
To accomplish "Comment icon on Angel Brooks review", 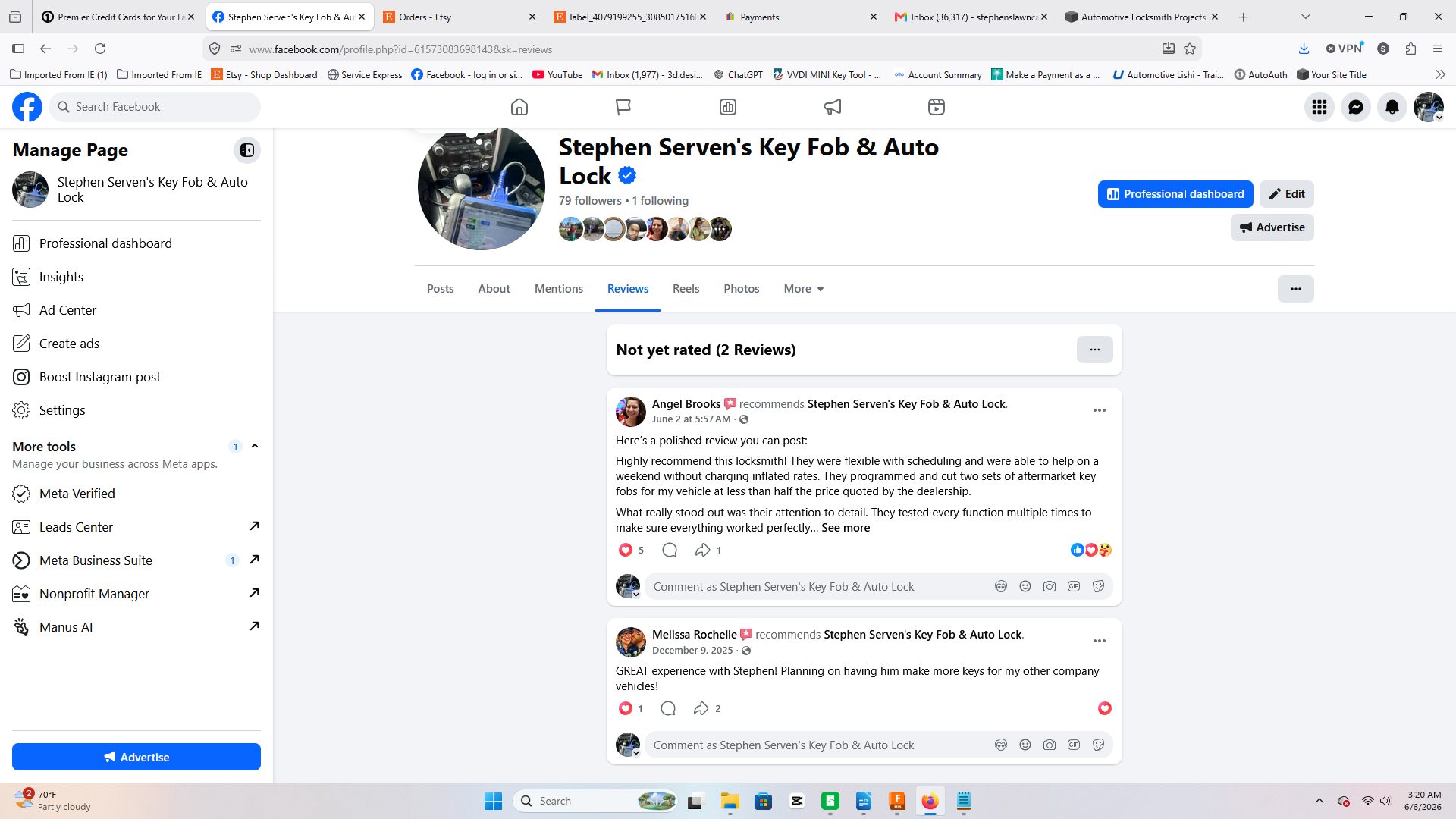I will (670, 550).
